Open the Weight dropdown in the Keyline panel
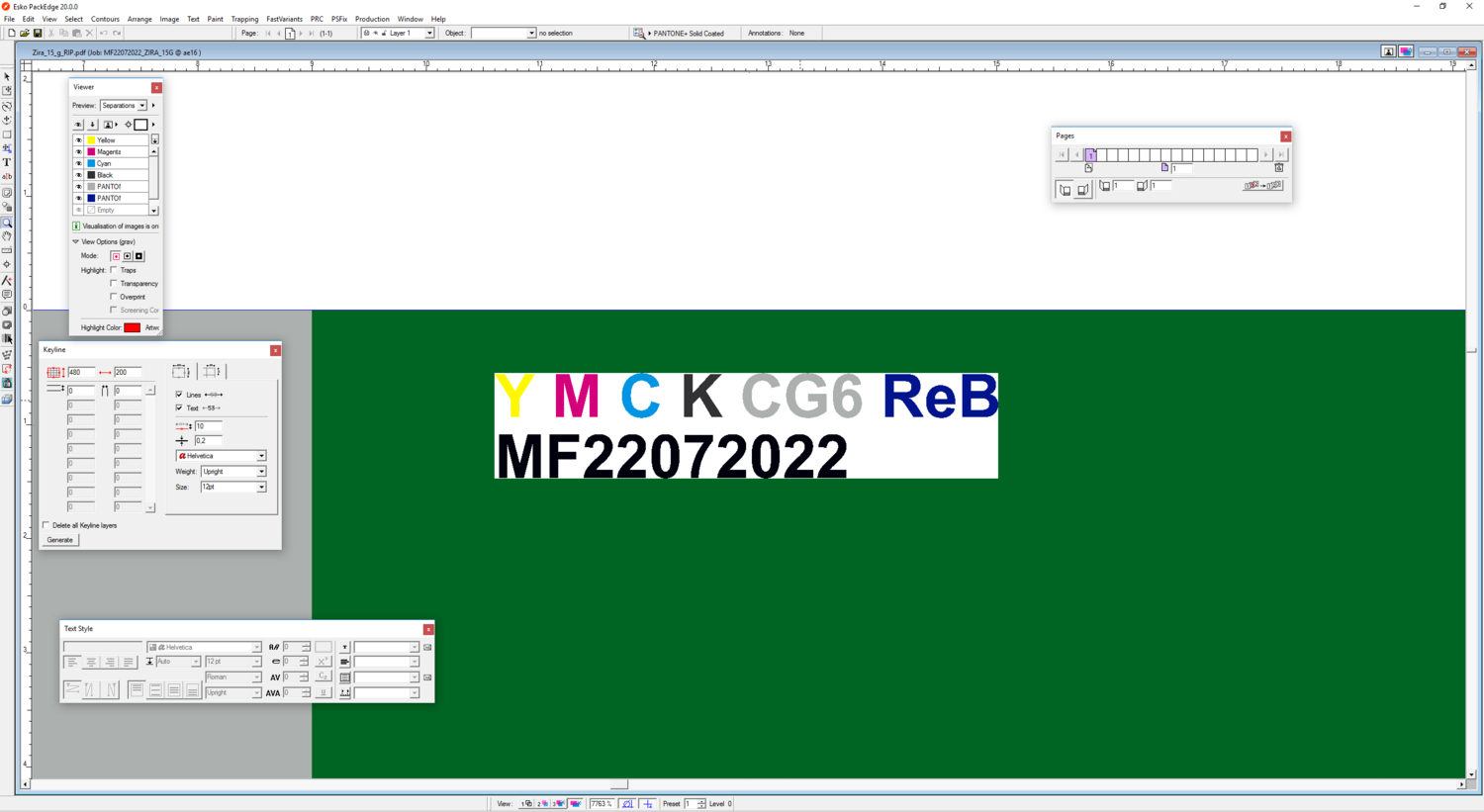The image size is (1484, 812). point(261,472)
